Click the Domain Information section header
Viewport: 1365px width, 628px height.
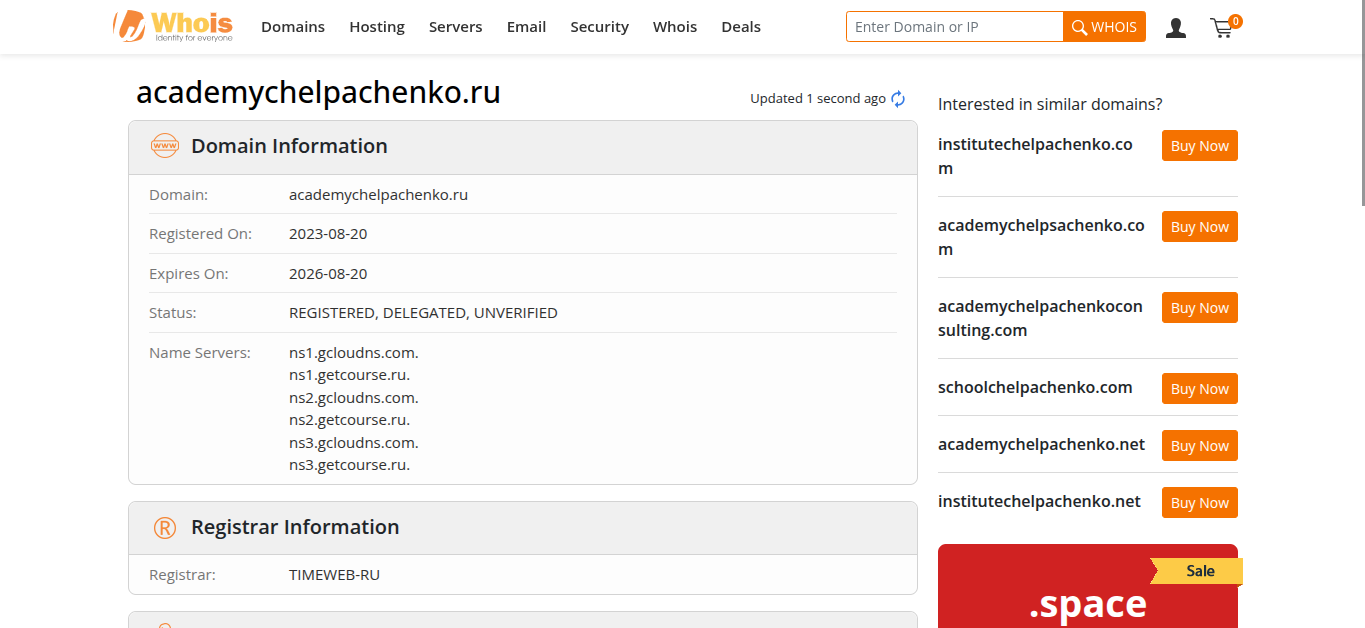coord(523,148)
